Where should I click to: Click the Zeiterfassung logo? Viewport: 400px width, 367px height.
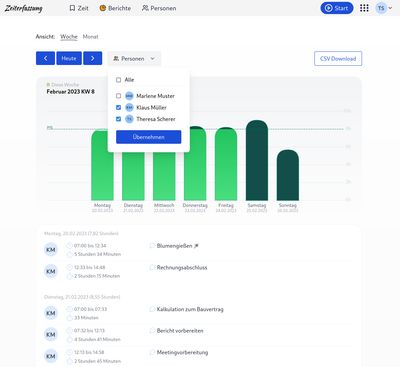pos(23,8)
